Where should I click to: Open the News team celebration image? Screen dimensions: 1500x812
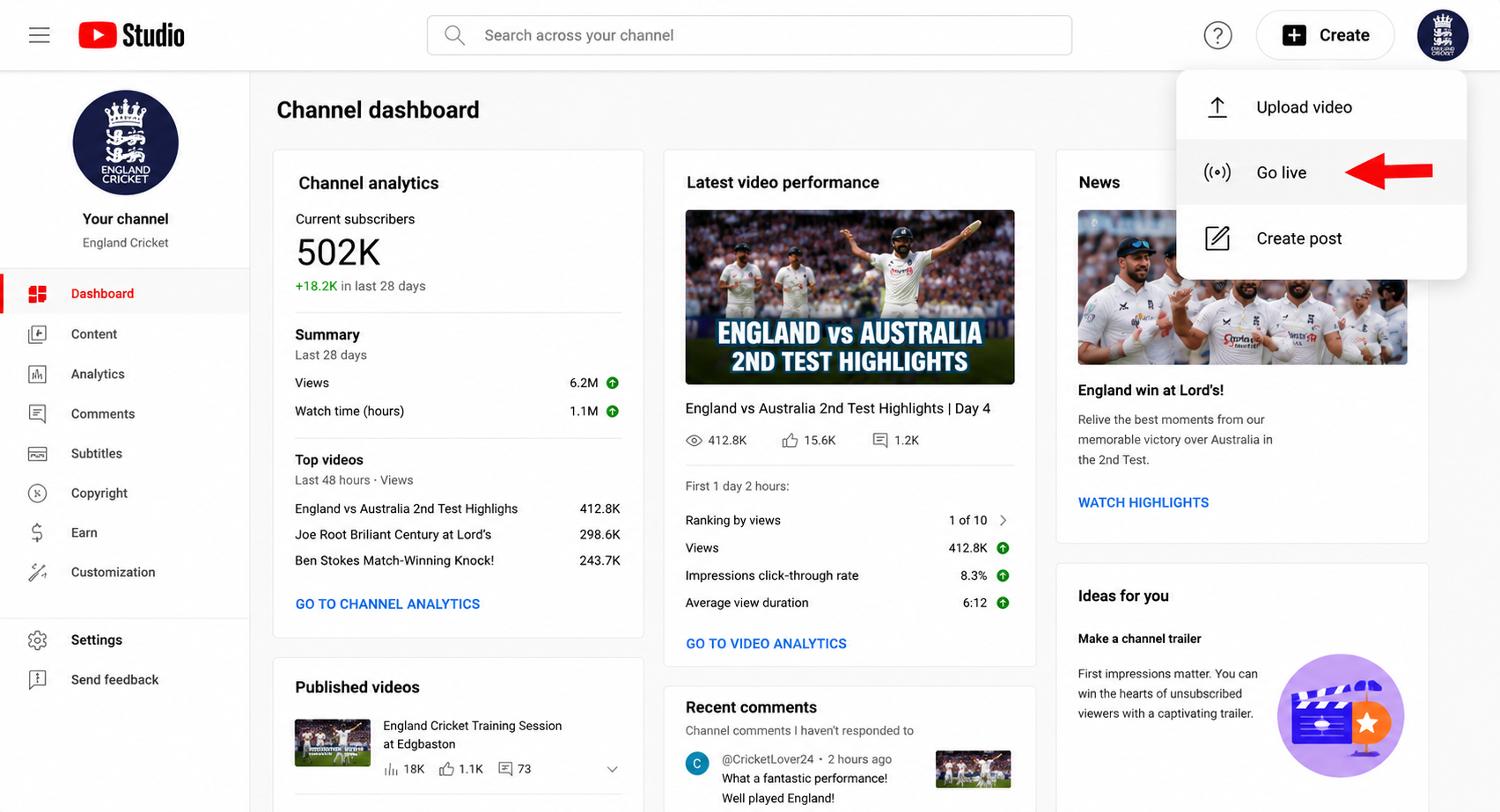[1242, 287]
